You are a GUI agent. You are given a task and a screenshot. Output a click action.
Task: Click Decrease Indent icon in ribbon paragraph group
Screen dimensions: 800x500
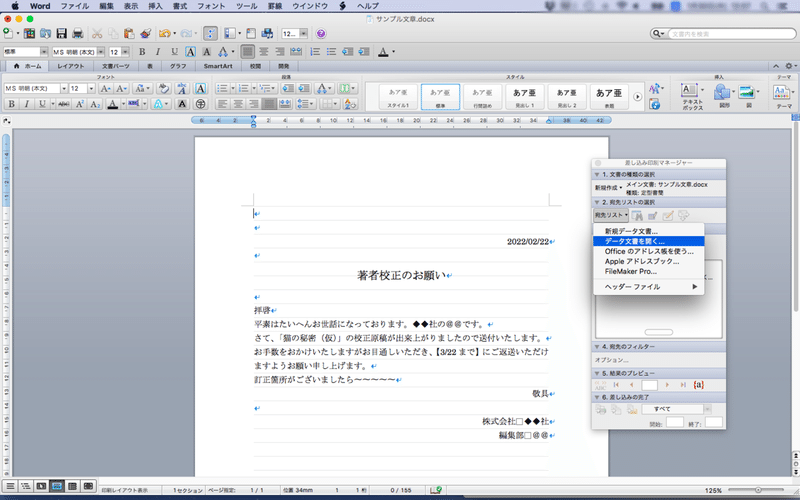click(x=288, y=88)
